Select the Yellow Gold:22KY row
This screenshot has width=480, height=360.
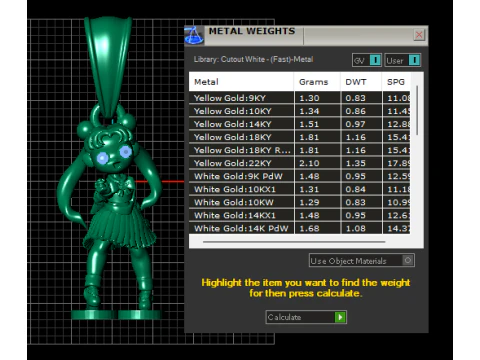(x=300, y=163)
